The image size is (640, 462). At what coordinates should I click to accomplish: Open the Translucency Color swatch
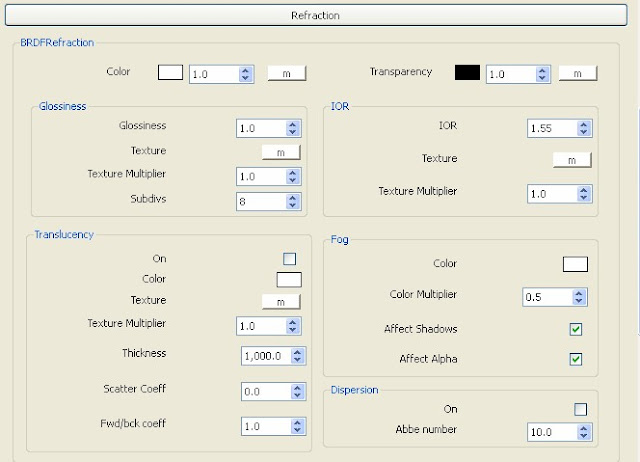point(289,280)
